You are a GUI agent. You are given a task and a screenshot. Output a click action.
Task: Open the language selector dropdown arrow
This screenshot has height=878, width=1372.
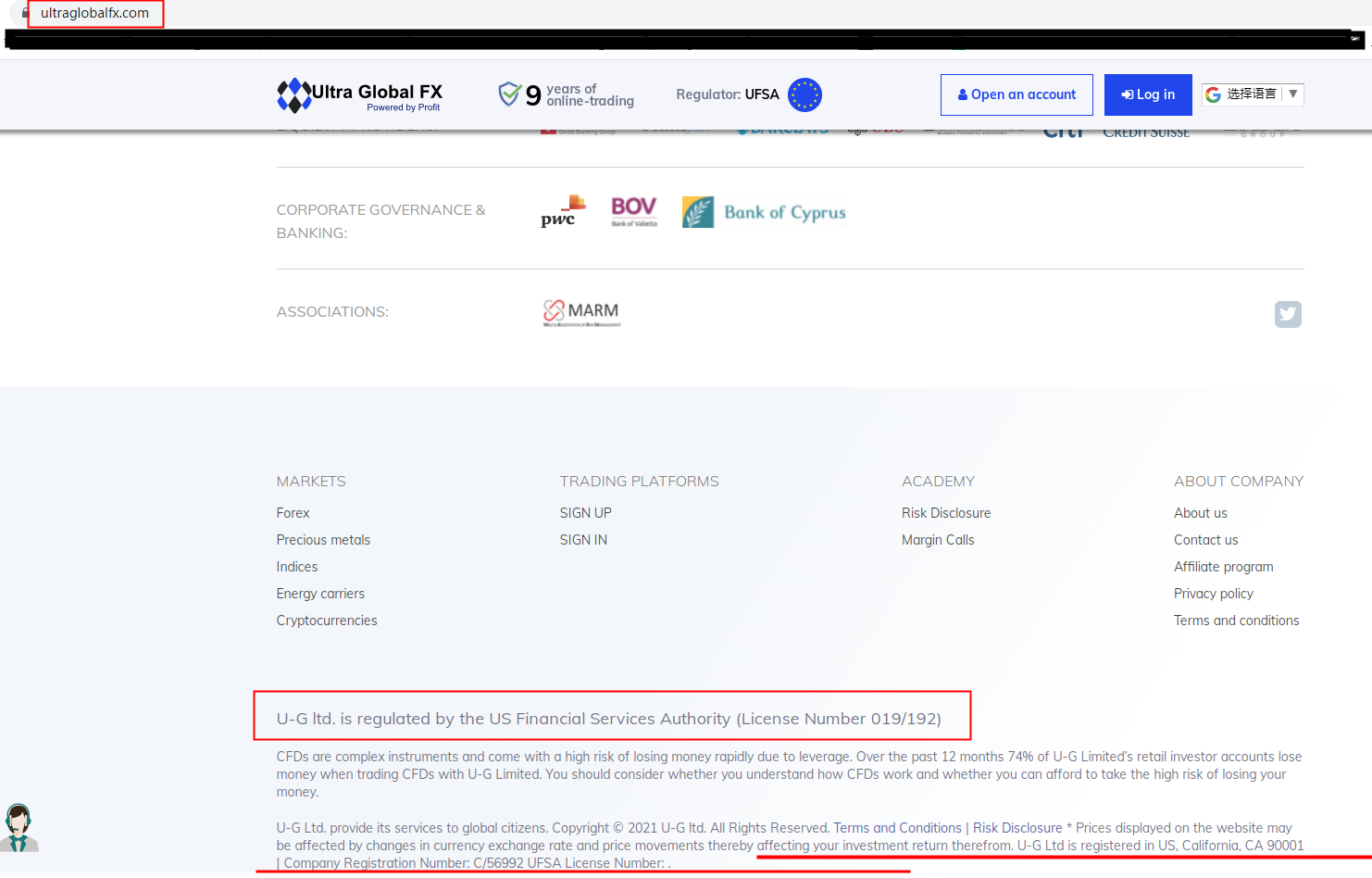(x=1293, y=94)
